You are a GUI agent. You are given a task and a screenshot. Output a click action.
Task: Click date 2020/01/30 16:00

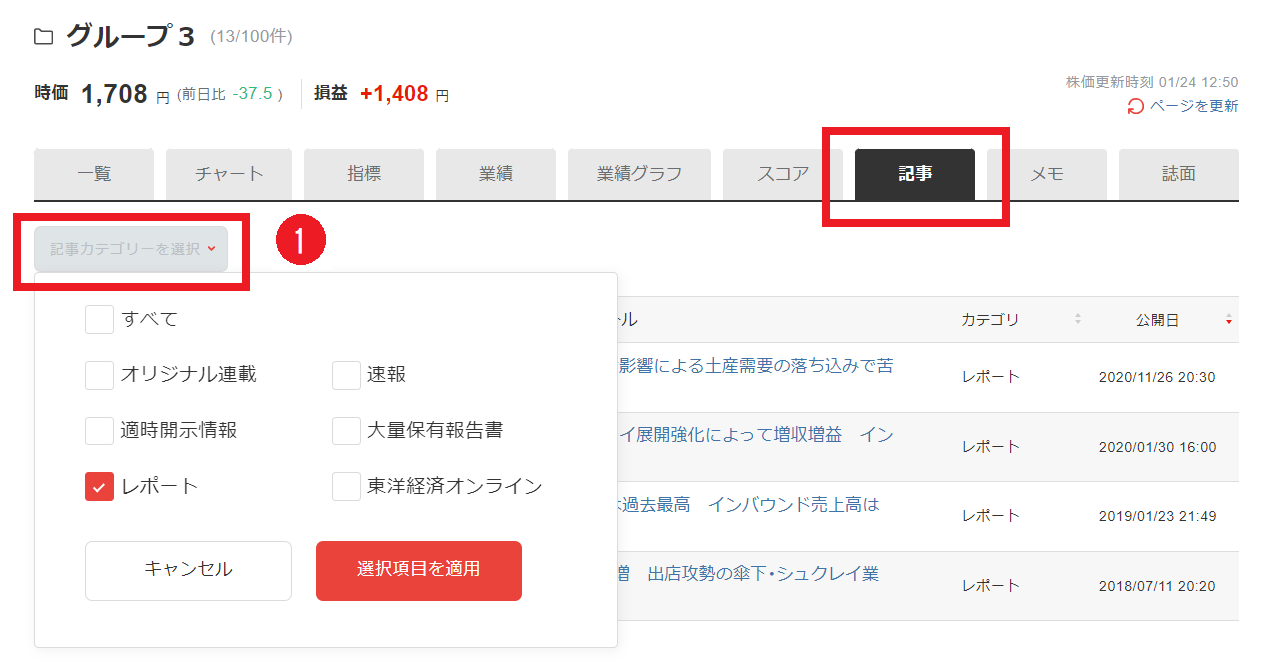tap(1157, 447)
